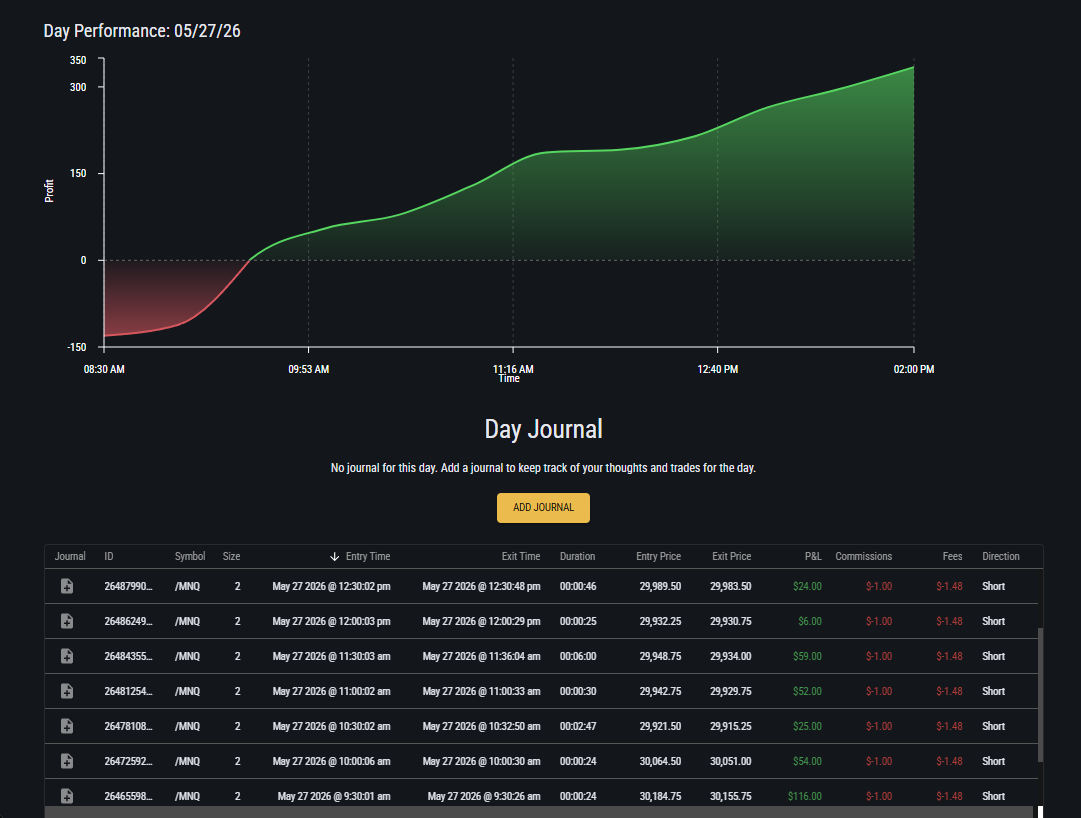The width and height of the screenshot is (1081, 818).
Task: Click exit time 11:00:33 am cell
Action: coord(481,691)
